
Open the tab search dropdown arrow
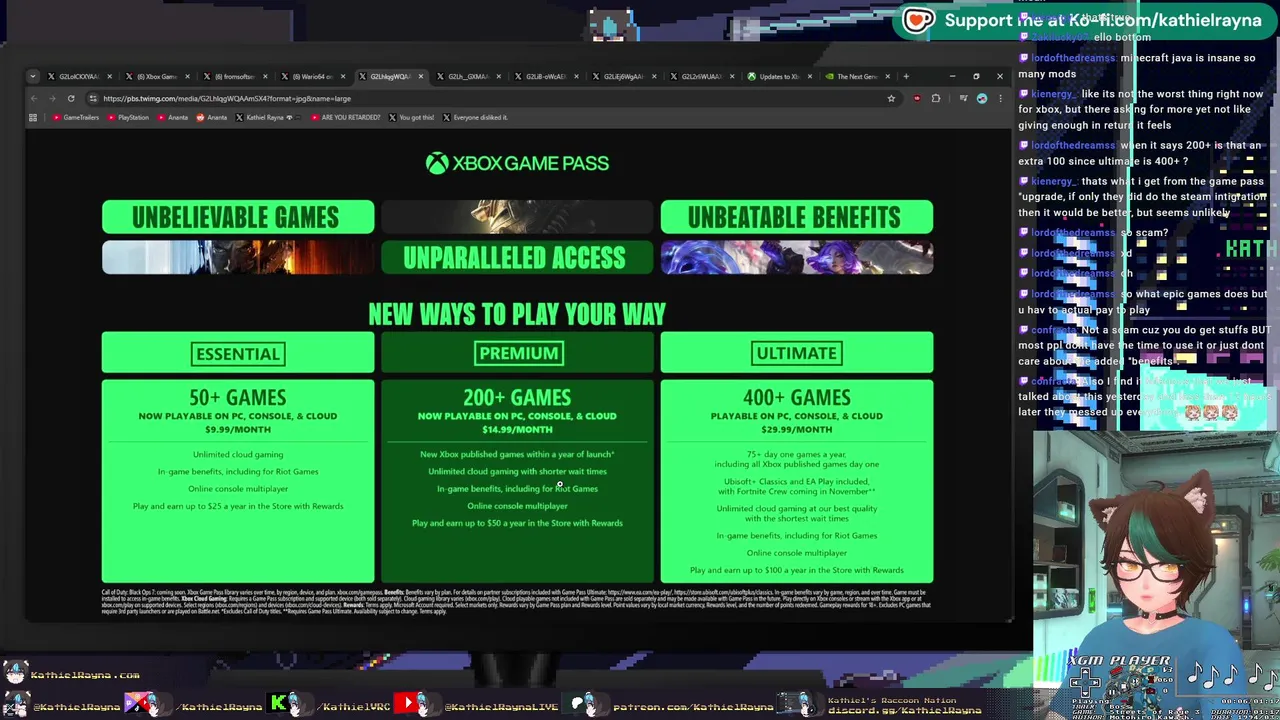(x=33, y=76)
